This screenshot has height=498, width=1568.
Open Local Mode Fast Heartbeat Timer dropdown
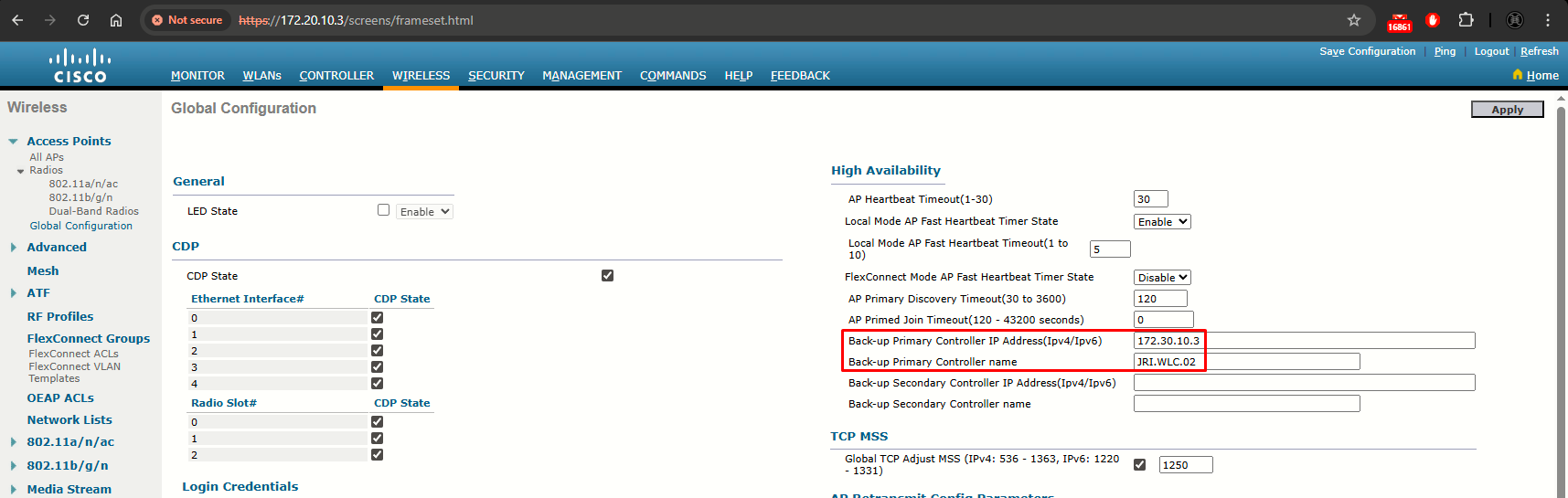[x=1162, y=222]
